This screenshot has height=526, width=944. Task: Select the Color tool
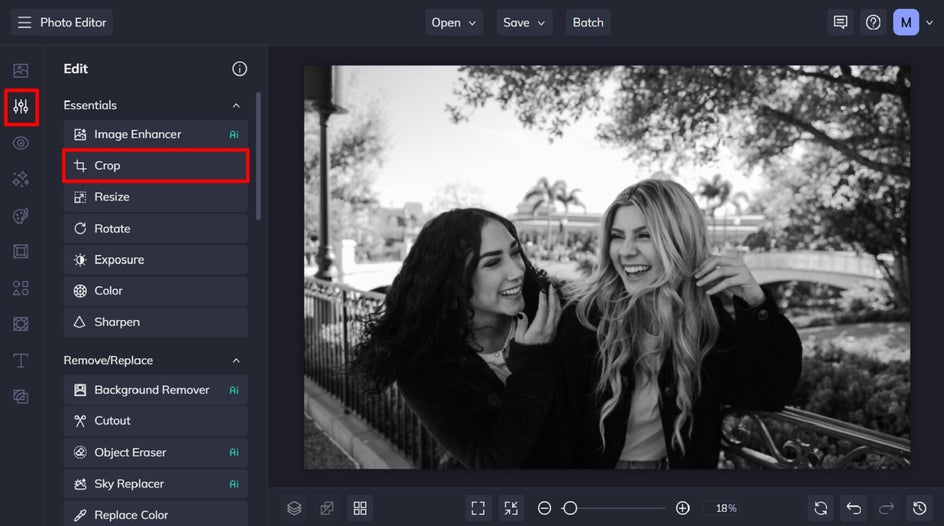click(x=155, y=291)
